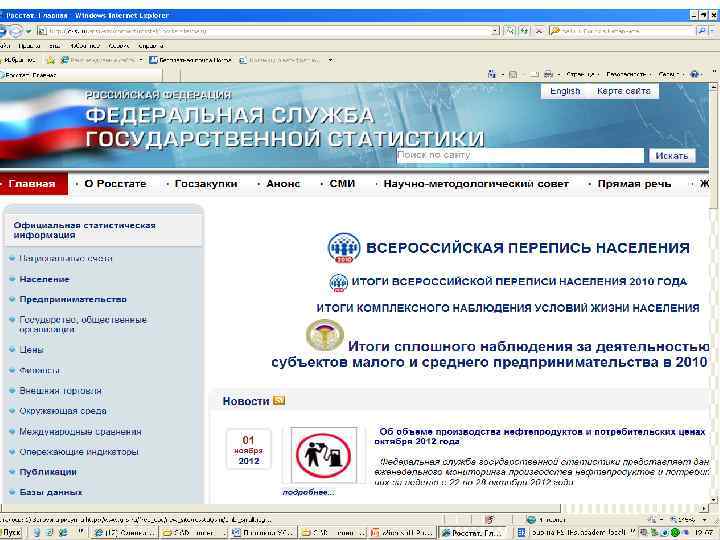
Task: Click the internet zone globe in status bar
Action: point(531,519)
